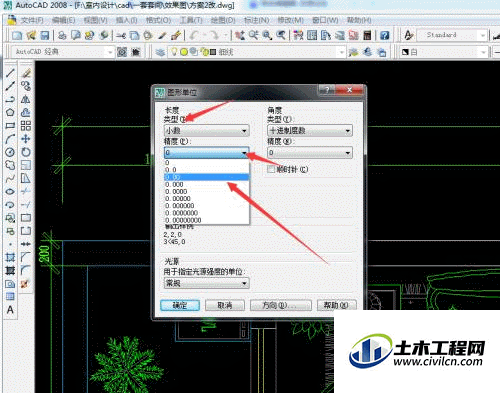
Task: Open the color control dropdown showing 白
Action: pyautogui.click(x=444, y=52)
